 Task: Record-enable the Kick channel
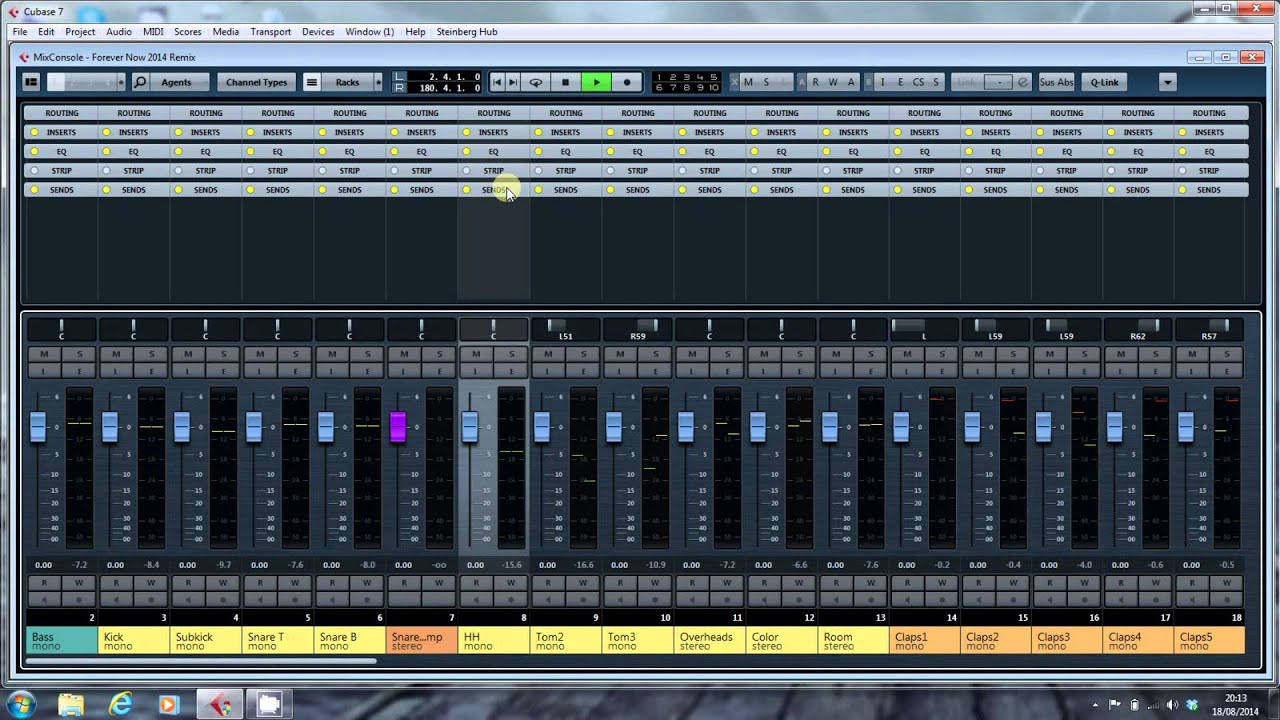151,599
